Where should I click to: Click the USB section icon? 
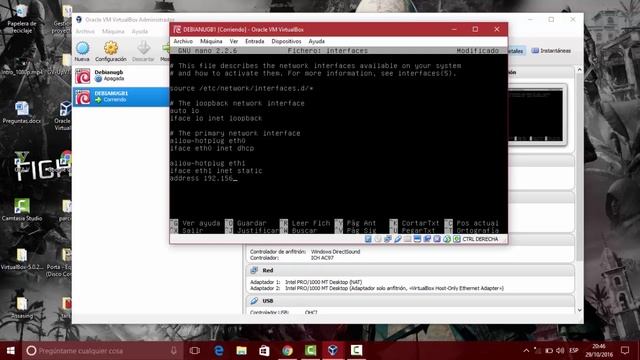[x=254, y=301]
